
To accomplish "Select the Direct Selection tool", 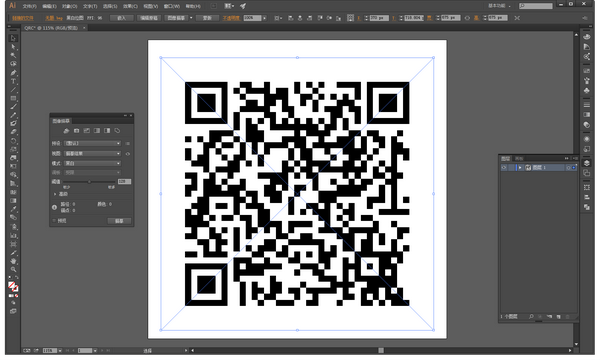I will click(x=13, y=47).
